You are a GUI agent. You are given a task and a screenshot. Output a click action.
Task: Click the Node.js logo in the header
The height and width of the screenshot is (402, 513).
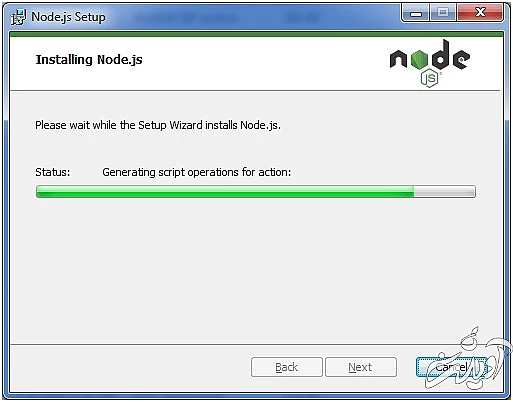point(430,63)
